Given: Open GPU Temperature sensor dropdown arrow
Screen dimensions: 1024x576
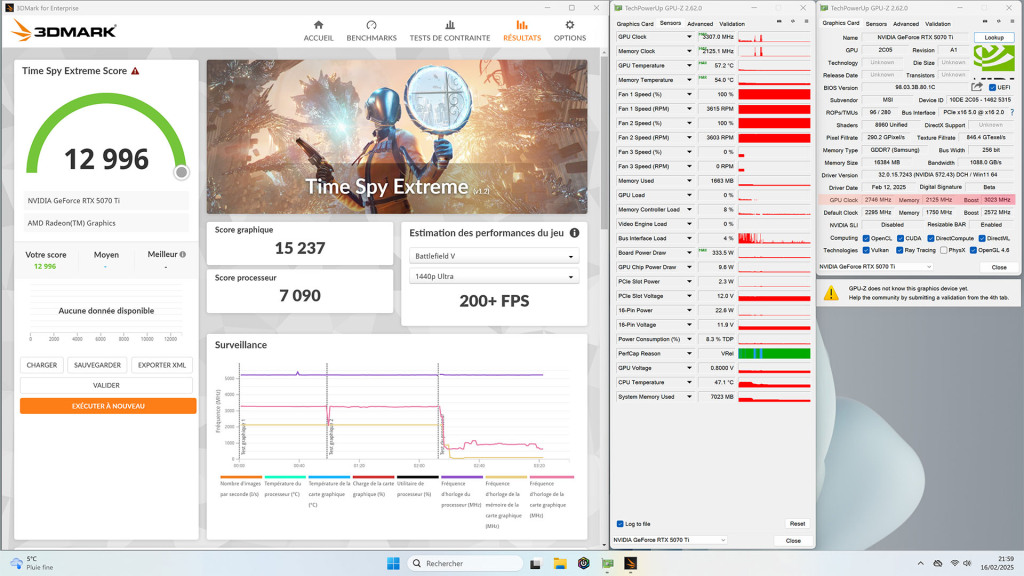Looking at the screenshot, I should 689,65.
